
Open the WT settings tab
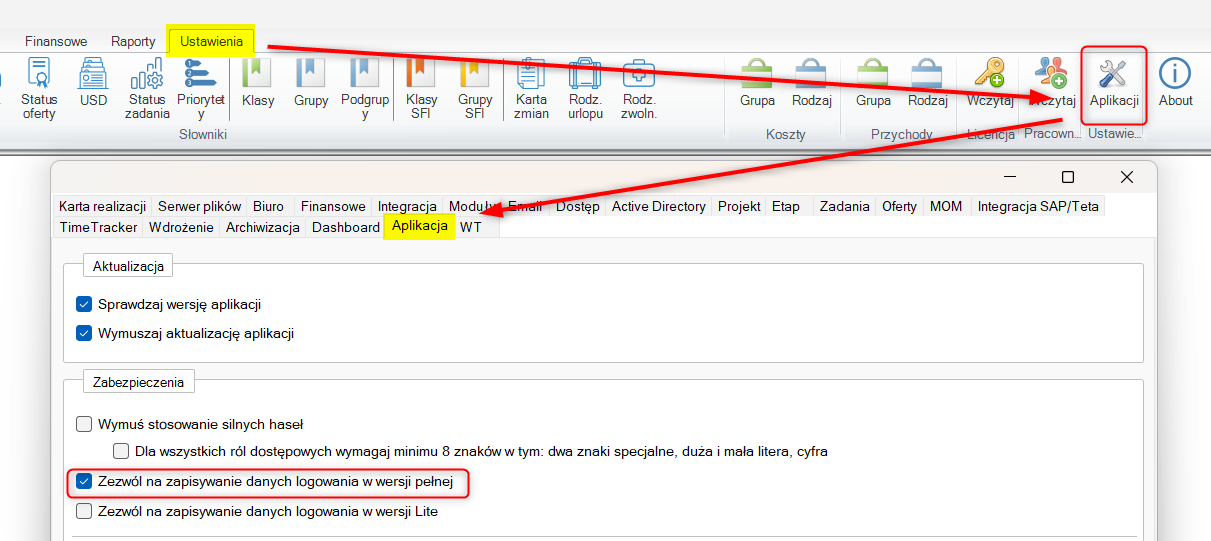click(470, 227)
